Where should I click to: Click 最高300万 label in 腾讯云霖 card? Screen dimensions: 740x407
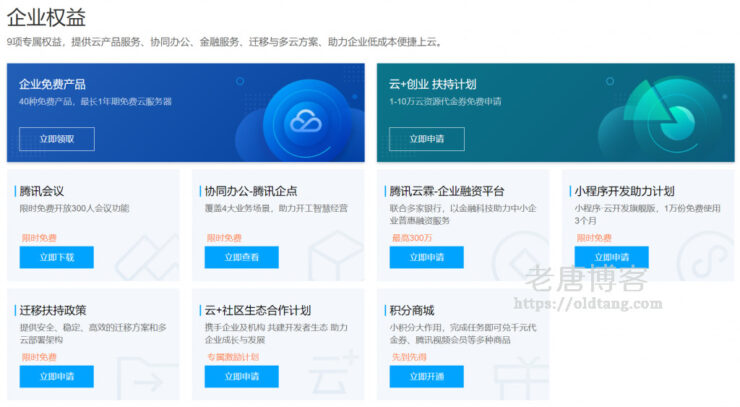click(412, 238)
